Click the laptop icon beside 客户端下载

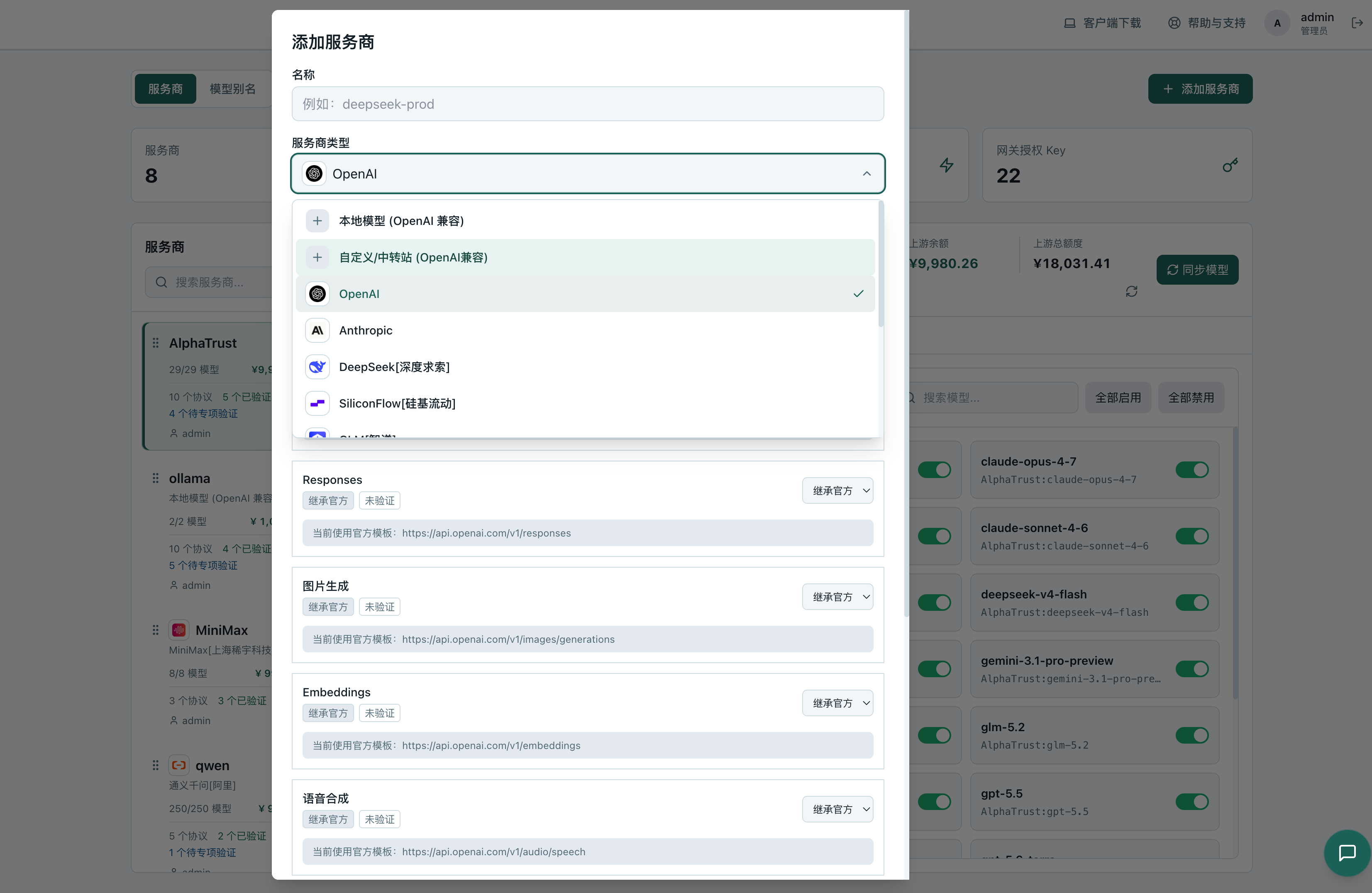(x=1069, y=23)
